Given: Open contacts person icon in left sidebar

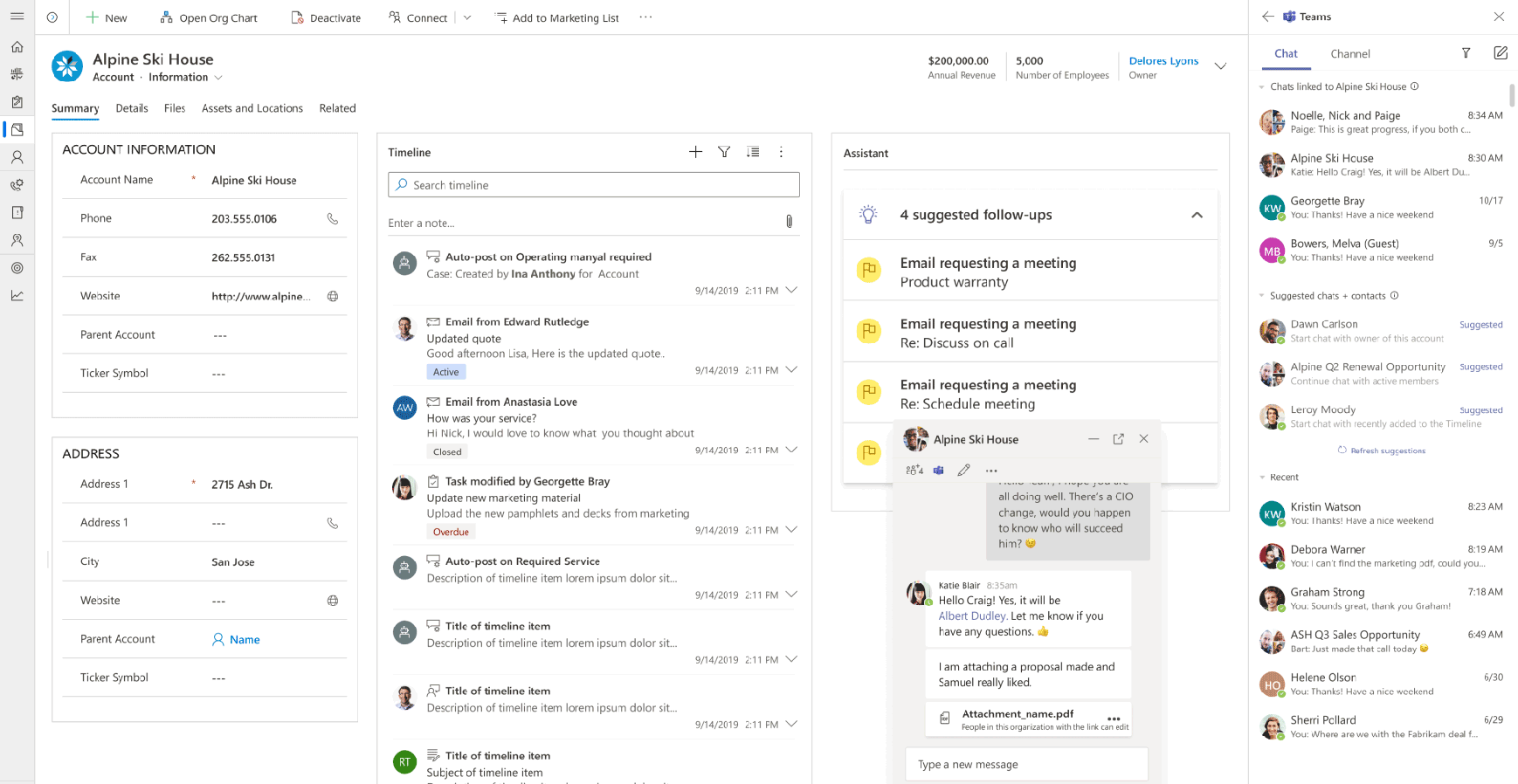Looking at the screenshot, I should tap(17, 157).
